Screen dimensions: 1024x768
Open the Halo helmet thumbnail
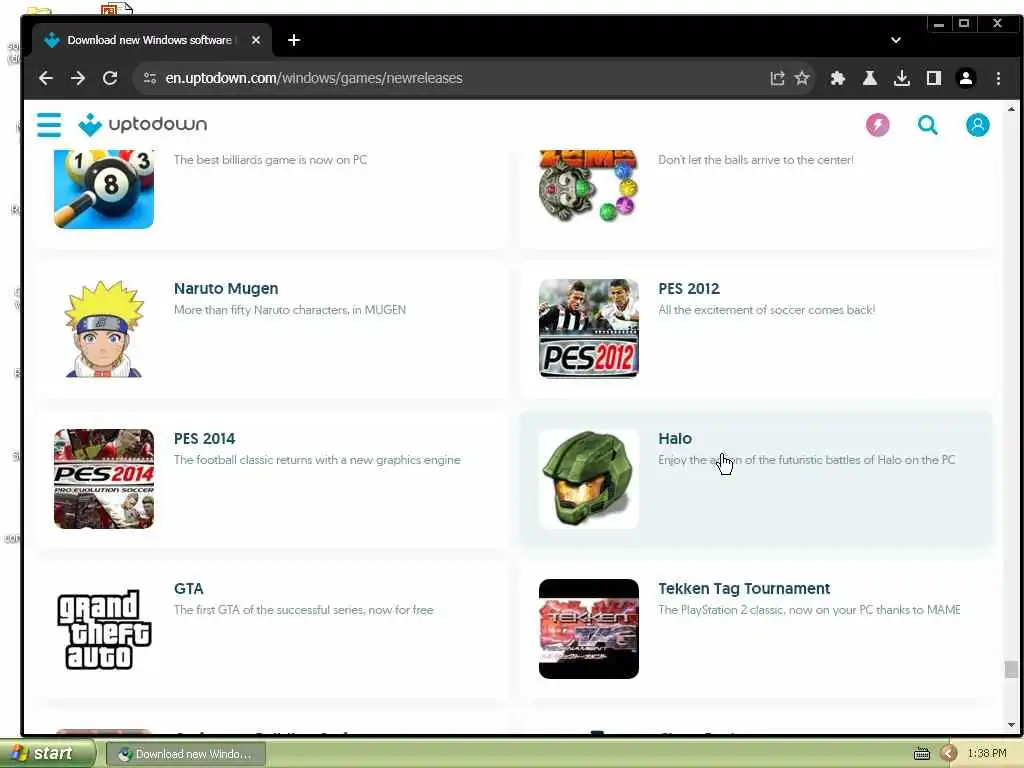588,479
